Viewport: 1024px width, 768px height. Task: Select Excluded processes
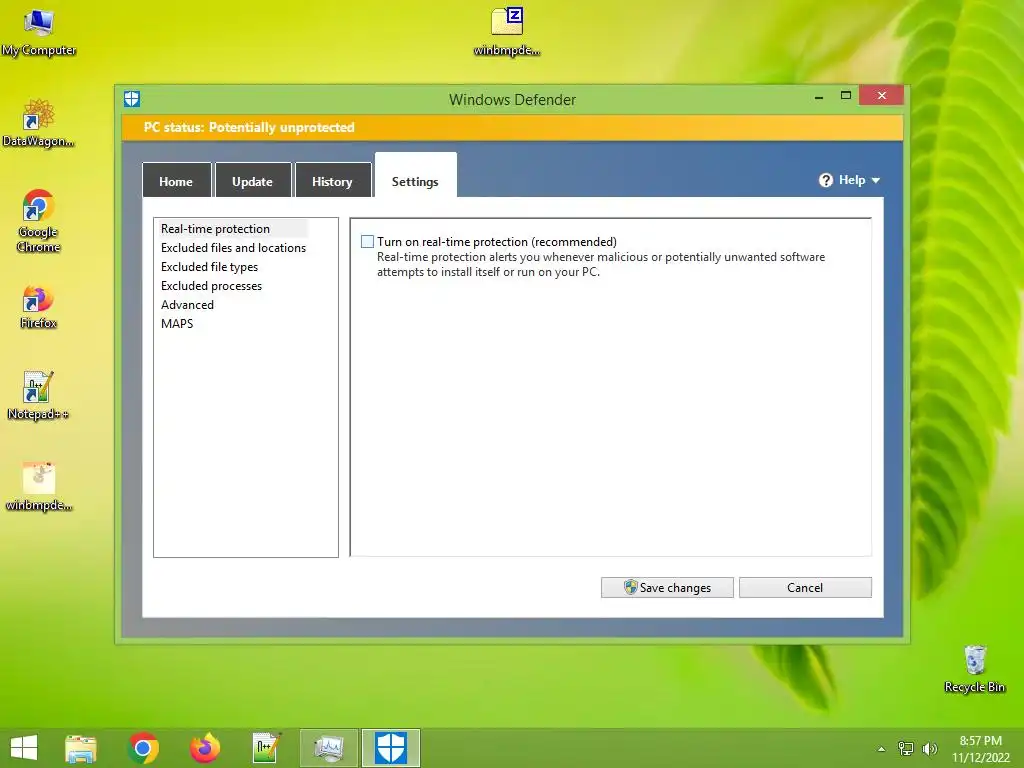[211, 285]
